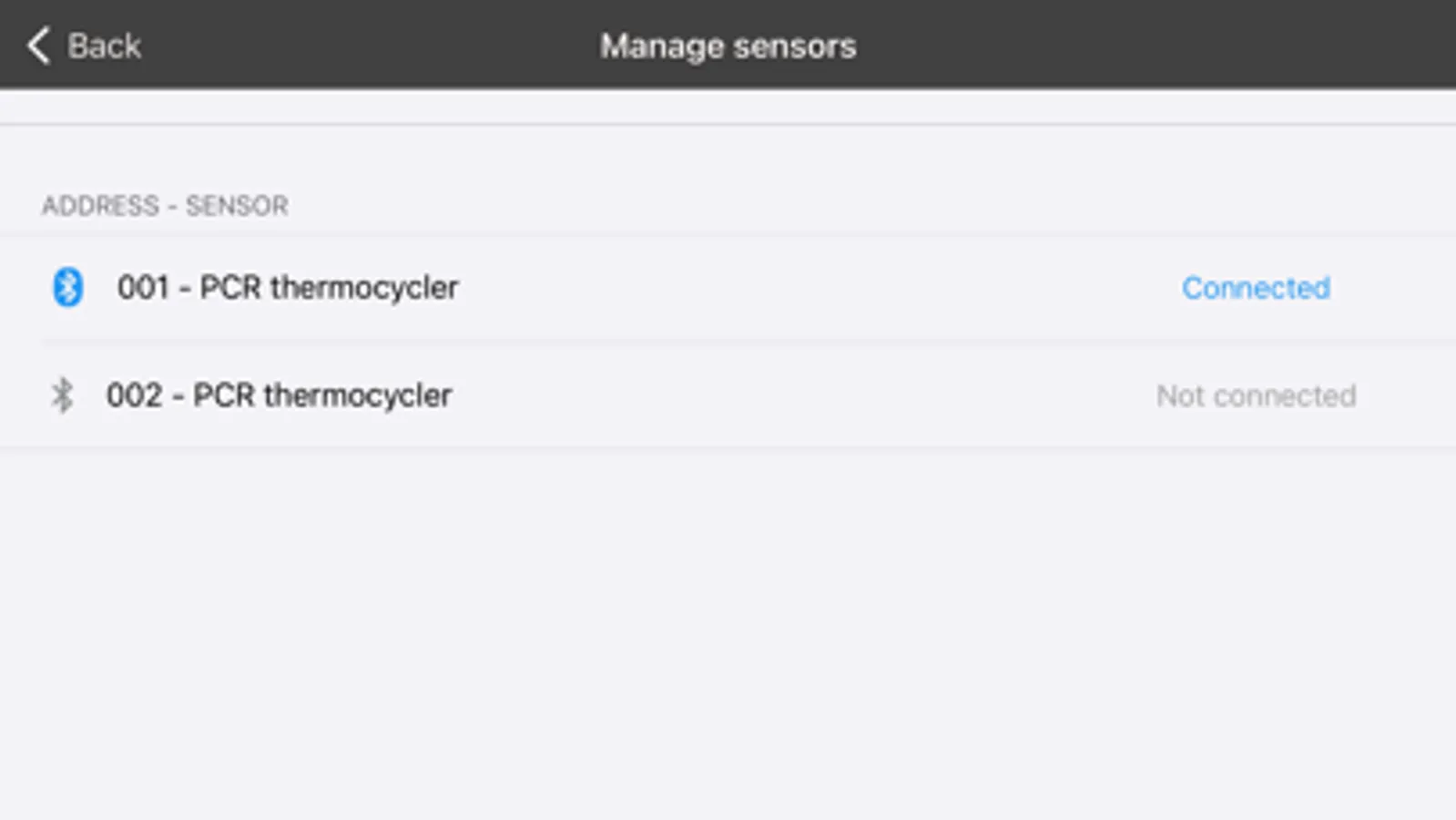
Task: Click the Manage sensors title
Action: 728,46
